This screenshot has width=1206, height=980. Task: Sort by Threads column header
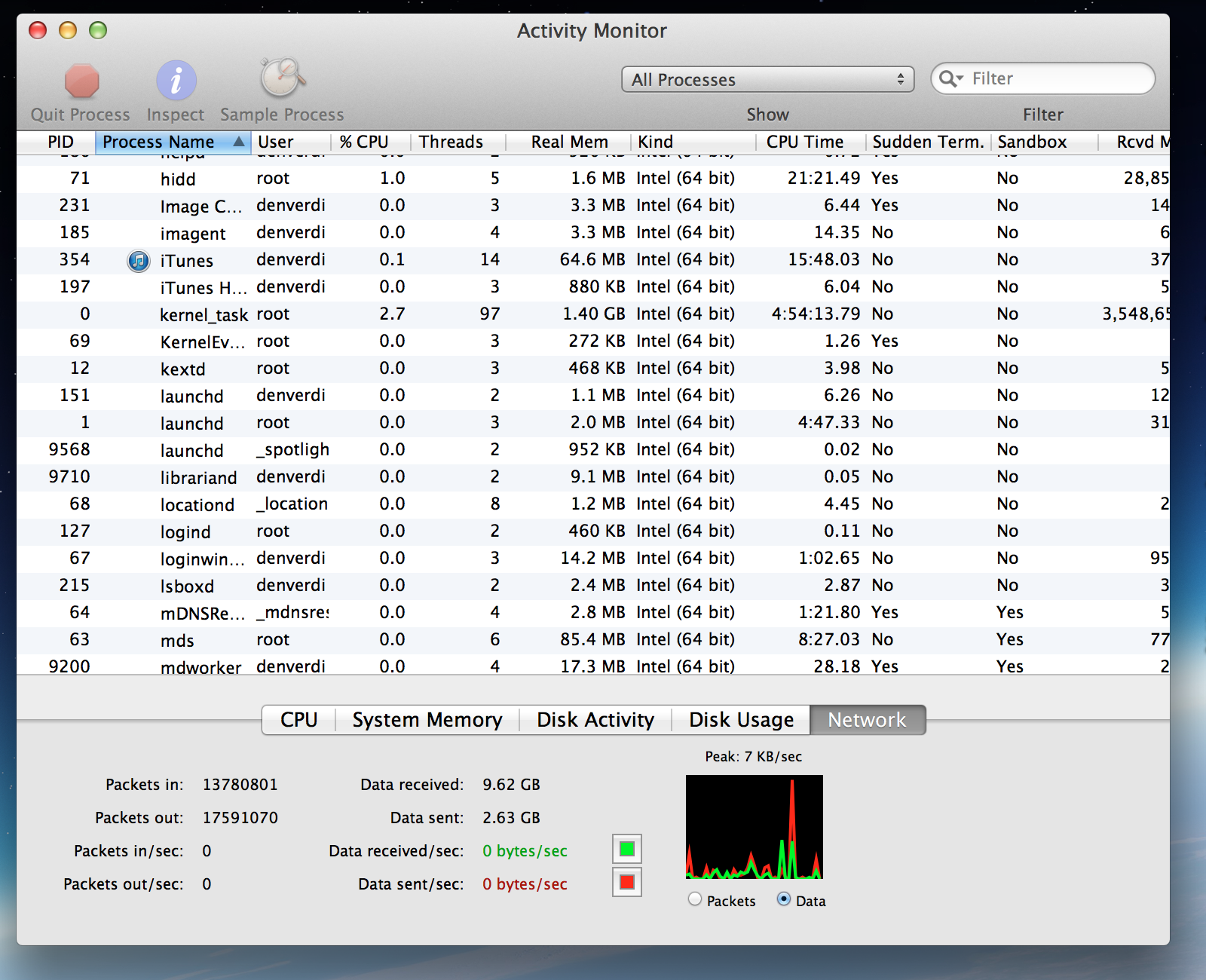pyautogui.click(x=458, y=142)
